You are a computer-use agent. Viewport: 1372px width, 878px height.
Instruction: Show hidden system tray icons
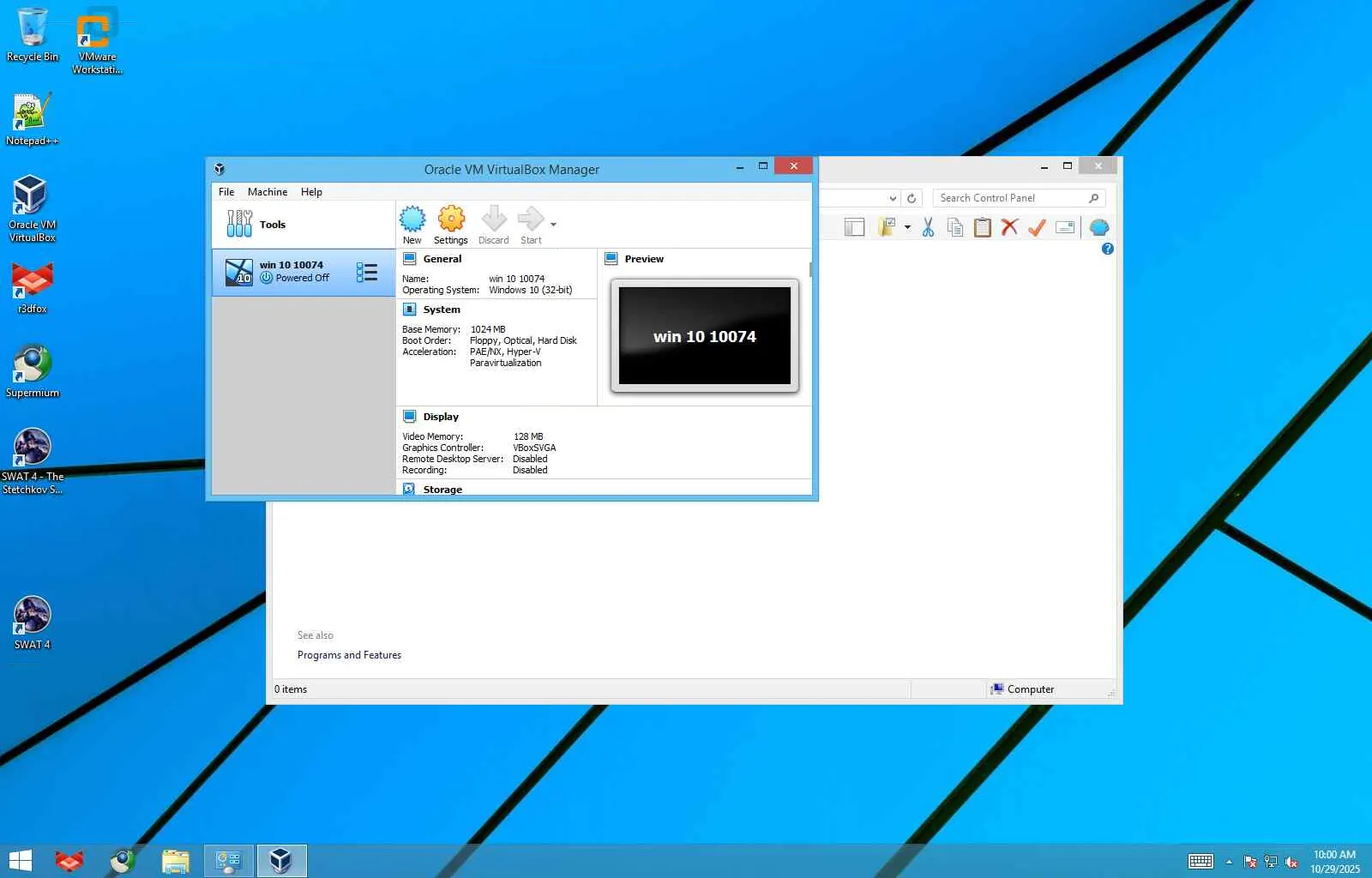pyautogui.click(x=1229, y=862)
